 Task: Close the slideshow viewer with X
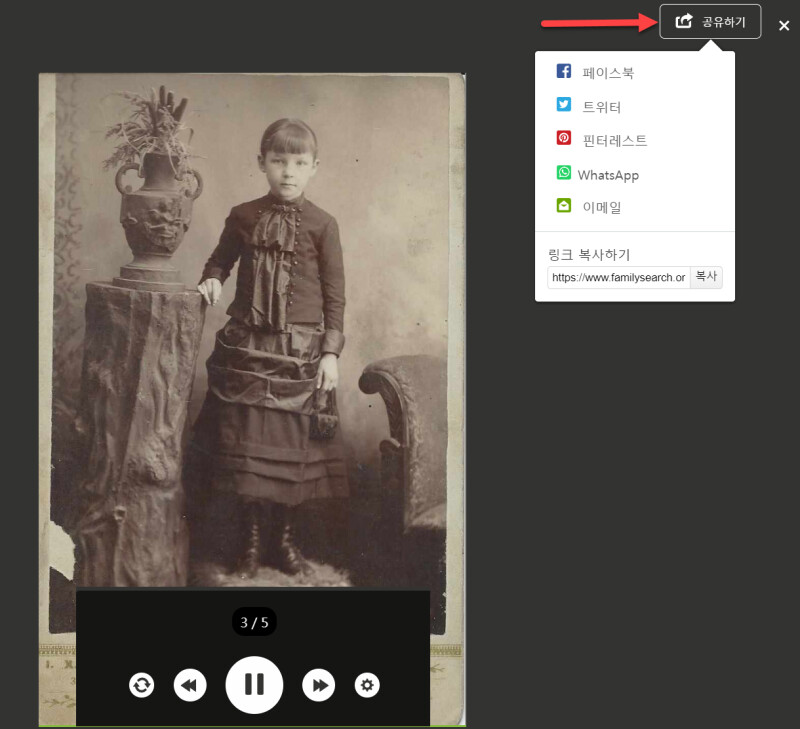[784, 26]
